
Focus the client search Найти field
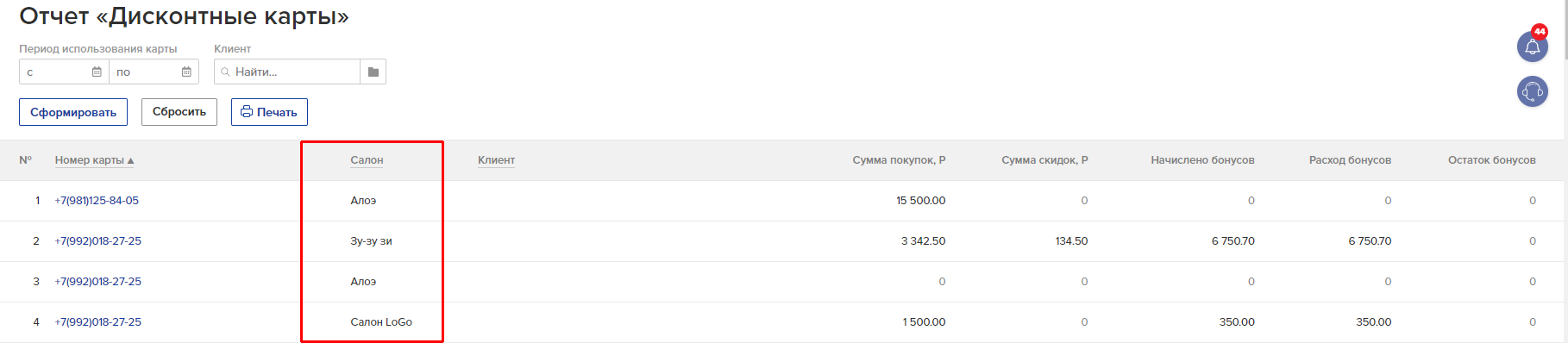pyautogui.click(x=287, y=72)
